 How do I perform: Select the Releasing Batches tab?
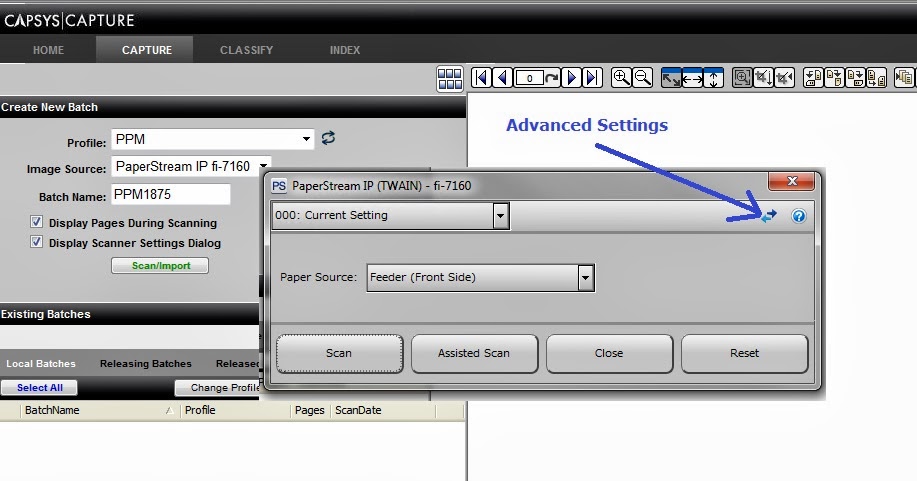pos(146,363)
